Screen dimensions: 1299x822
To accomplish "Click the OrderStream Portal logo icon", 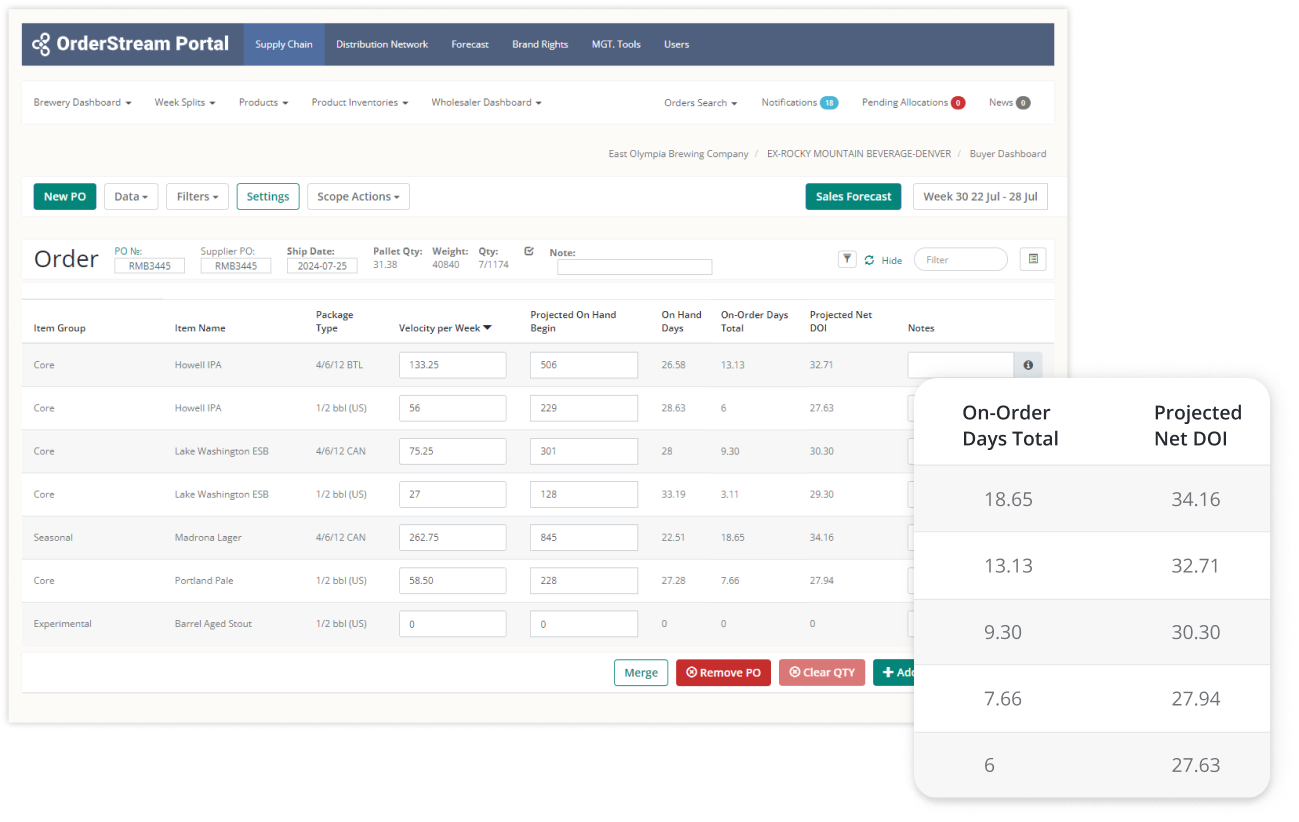I will click(x=41, y=44).
